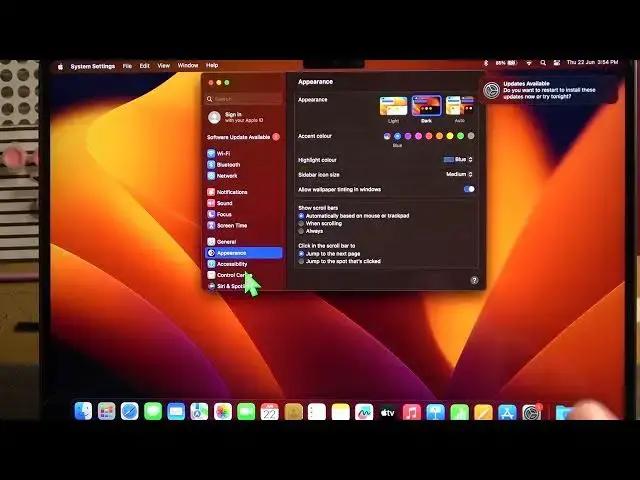640x480 pixels.
Task: Select Automatically based on mouse or trackpad
Action: [x=301, y=216]
